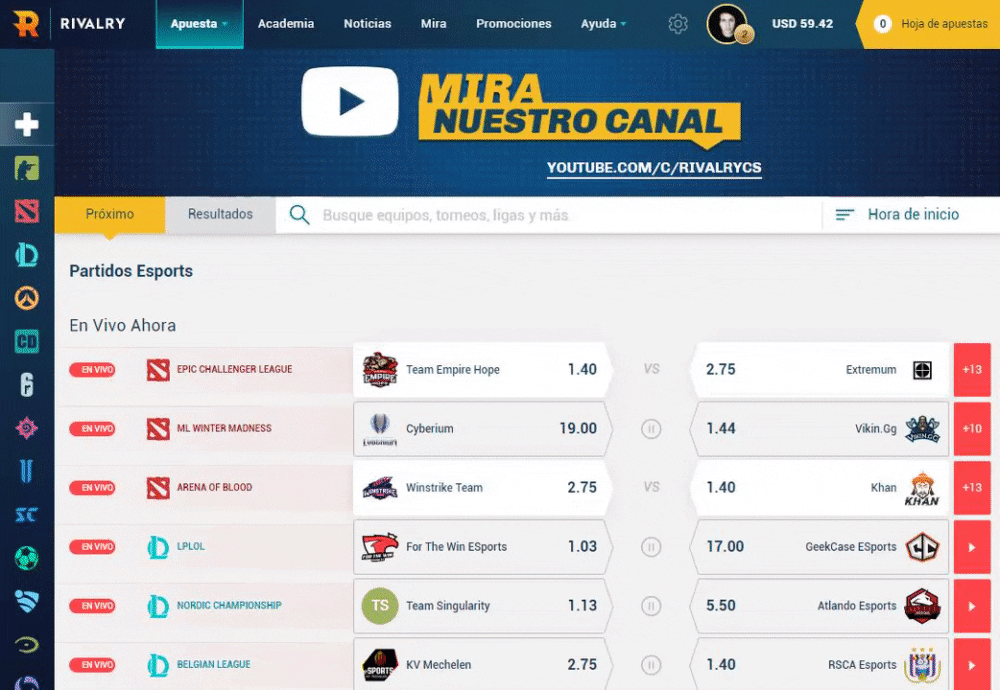Select the soccer ball icon in sidebar
This screenshot has width=1000, height=690.
[x=27, y=559]
